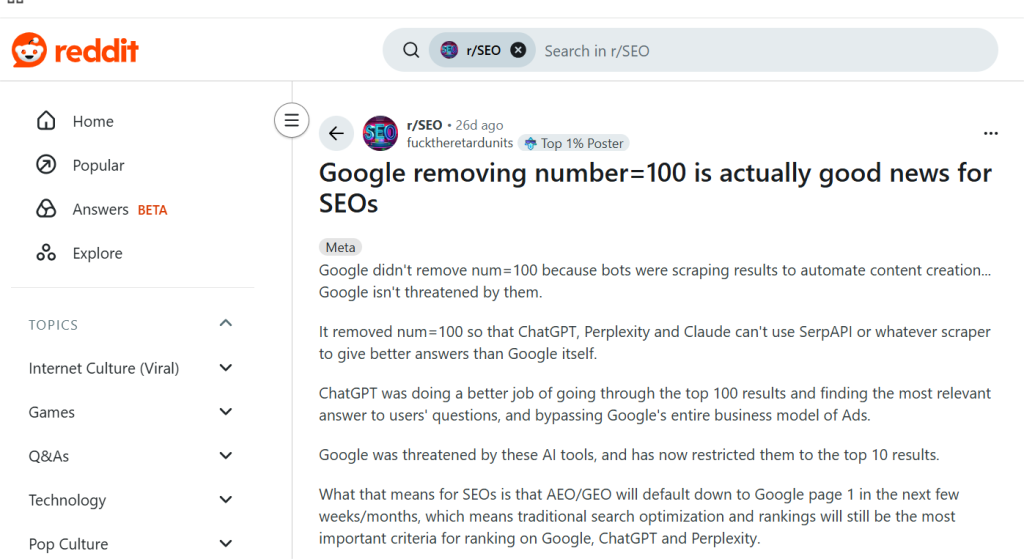Open the post author's profile
1024x559 pixels.
460,143
